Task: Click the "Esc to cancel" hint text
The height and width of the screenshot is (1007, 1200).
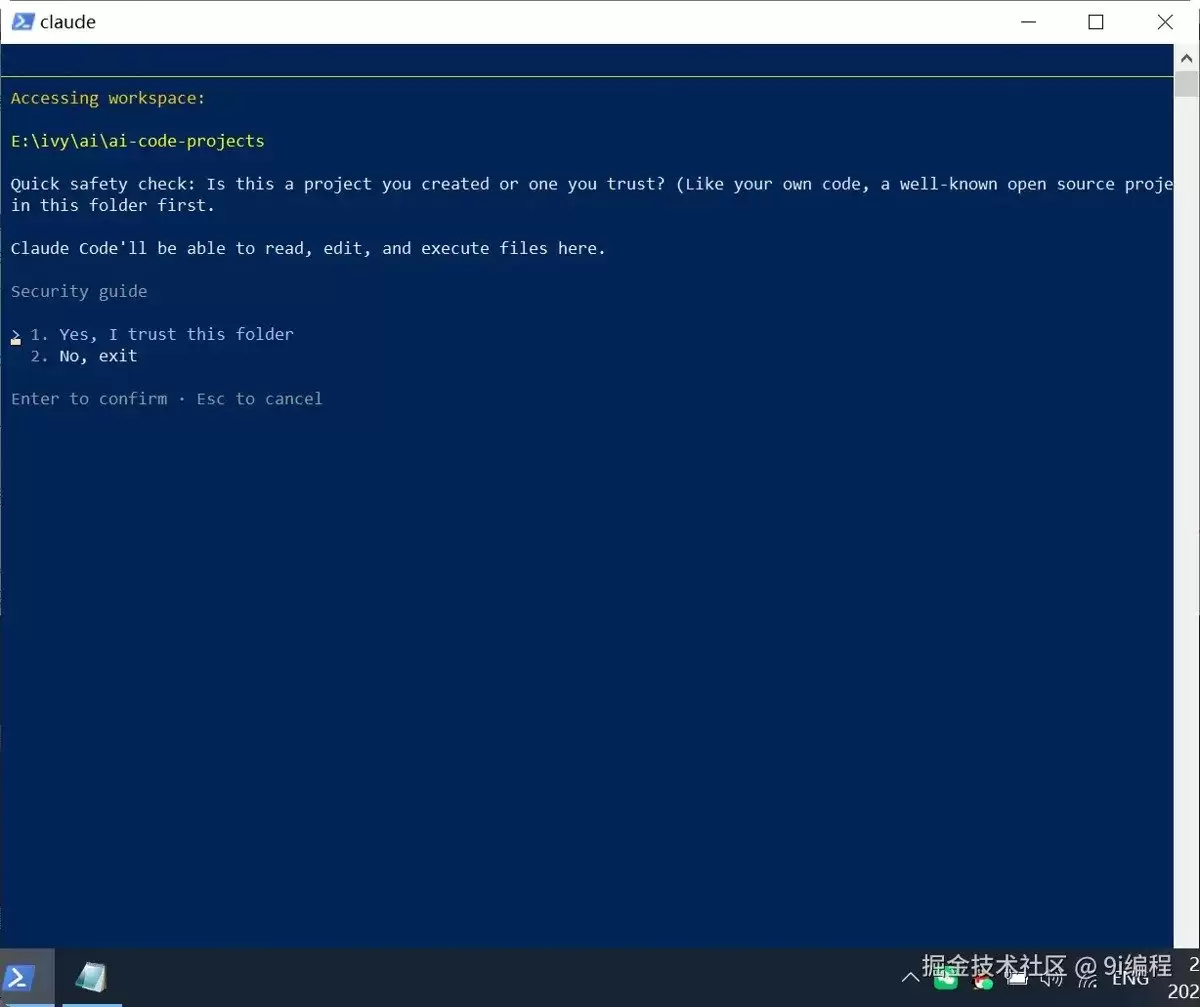Action: (x=260, y=399)
